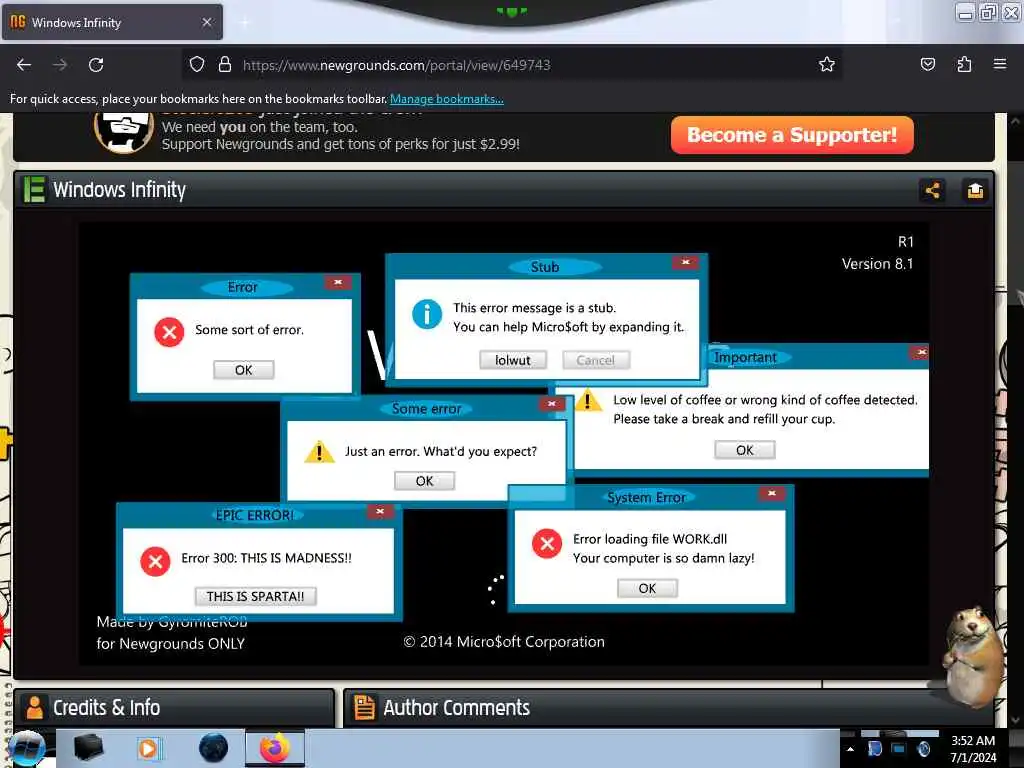Open the browser extensions puzzle icon
Screen dimensions: 1024x768
click(964, 64)
